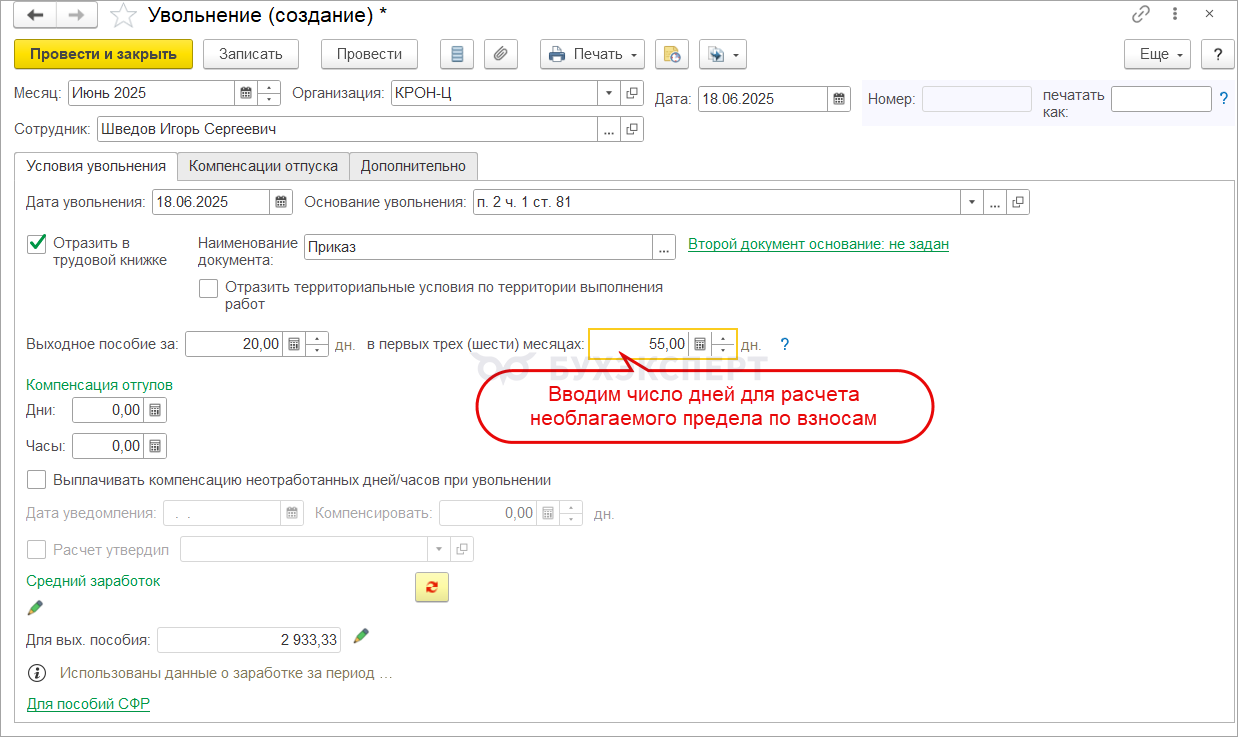Enable Выплачивать компенсацию неотработанных дней checkbox

[x=37, y=480]
